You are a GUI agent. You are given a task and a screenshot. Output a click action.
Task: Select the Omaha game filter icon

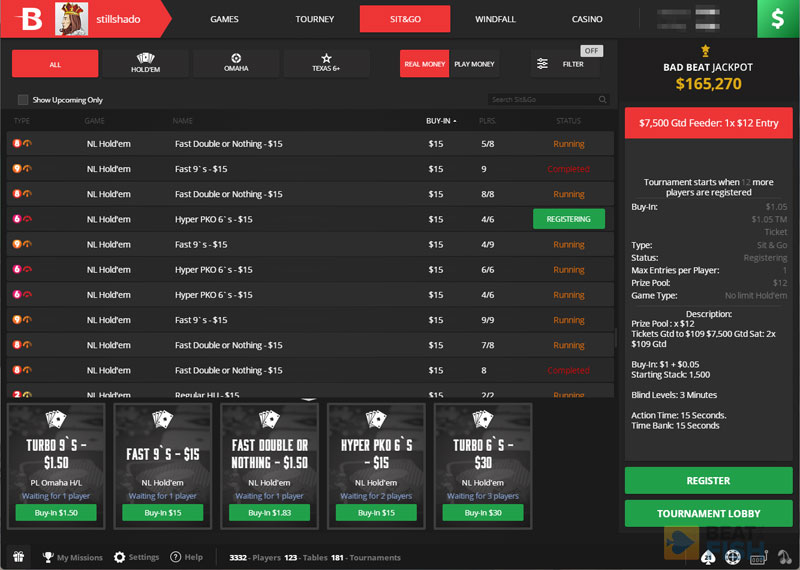coord(236,58)
